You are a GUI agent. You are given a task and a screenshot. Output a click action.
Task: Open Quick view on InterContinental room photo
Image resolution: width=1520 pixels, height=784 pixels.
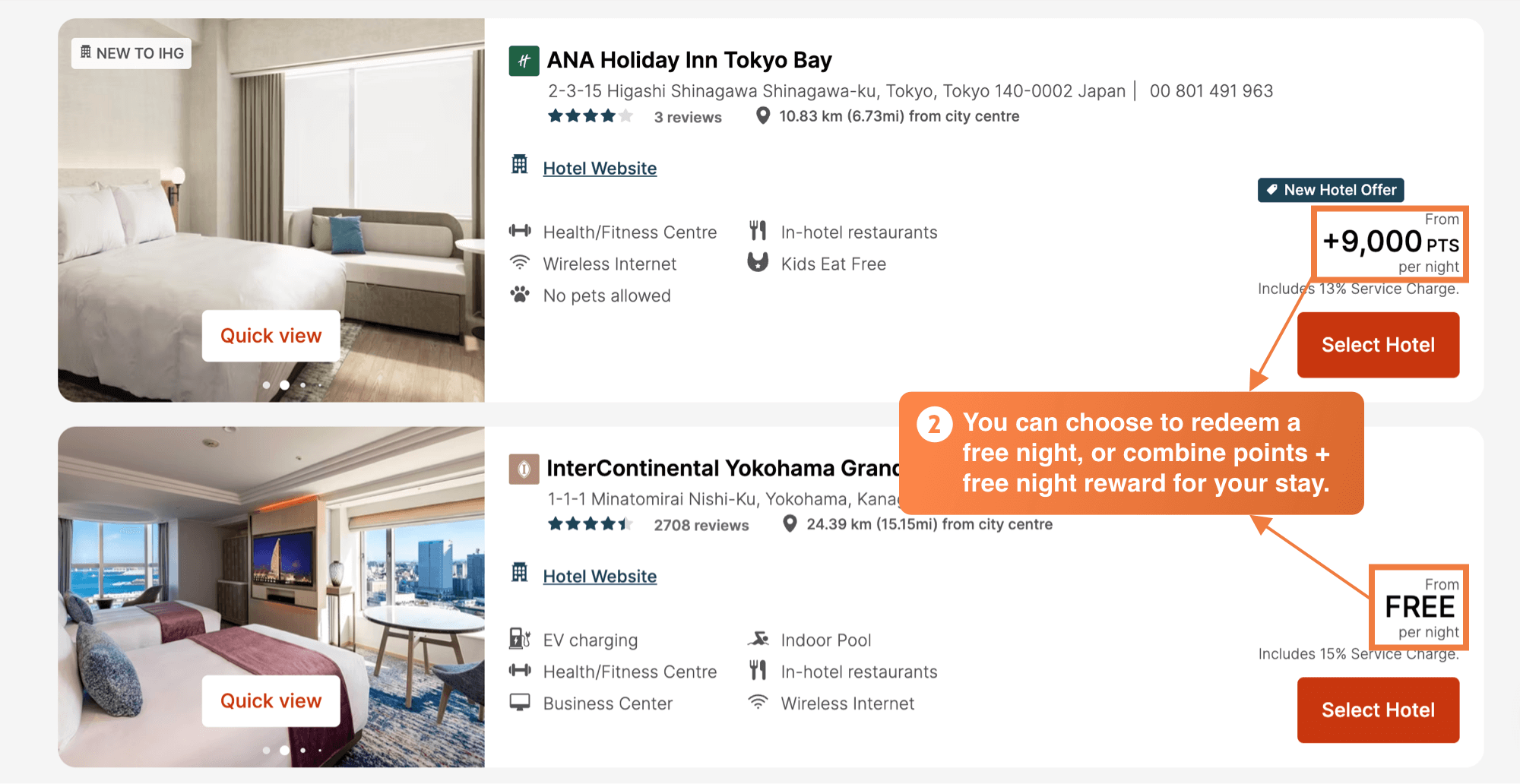[271, 700]
